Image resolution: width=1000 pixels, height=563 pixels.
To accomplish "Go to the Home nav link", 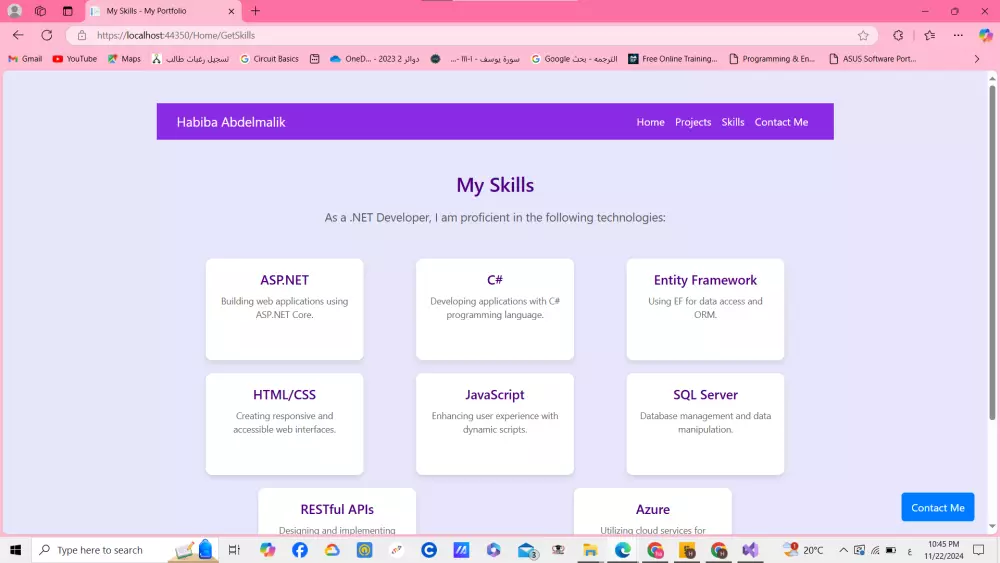I will click(650, 122).
